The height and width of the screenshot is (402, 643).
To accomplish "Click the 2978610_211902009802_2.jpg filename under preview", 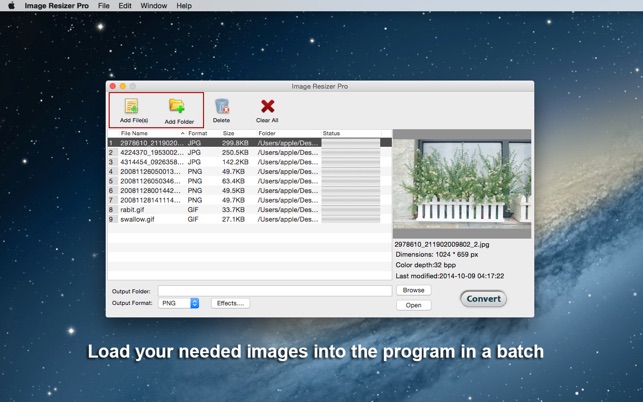I will tap(442, 244).
